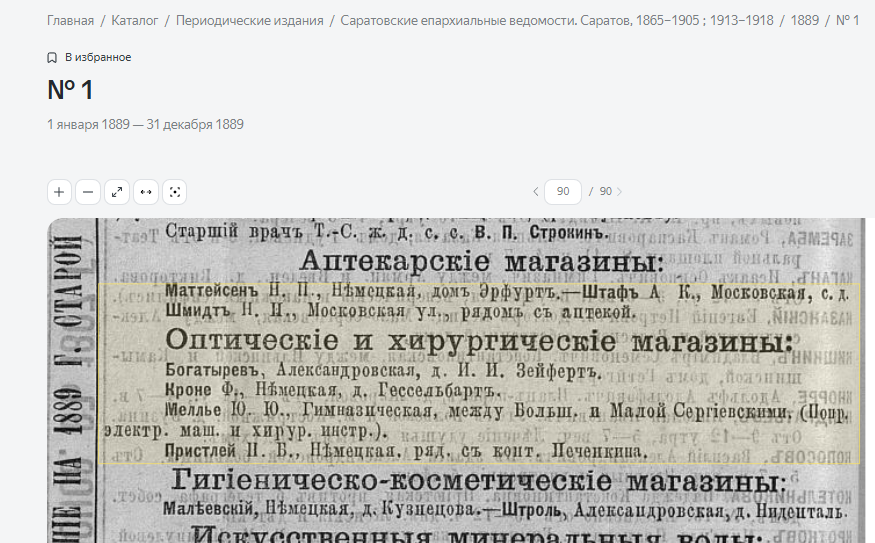Open fullscreen view with diagonal arrows icon

117,192
